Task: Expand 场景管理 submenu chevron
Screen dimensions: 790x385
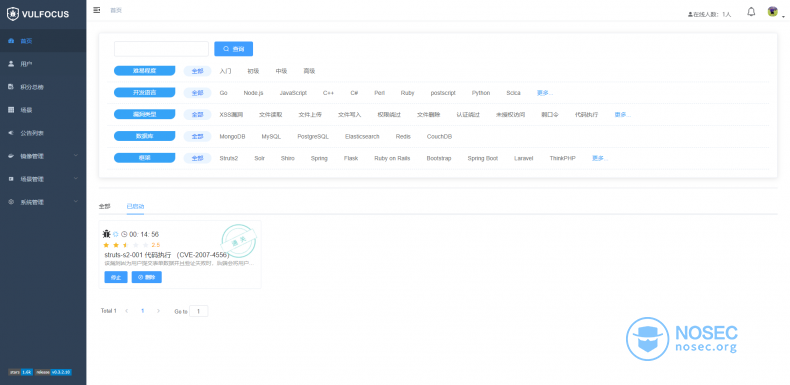Action: (76, 178)
